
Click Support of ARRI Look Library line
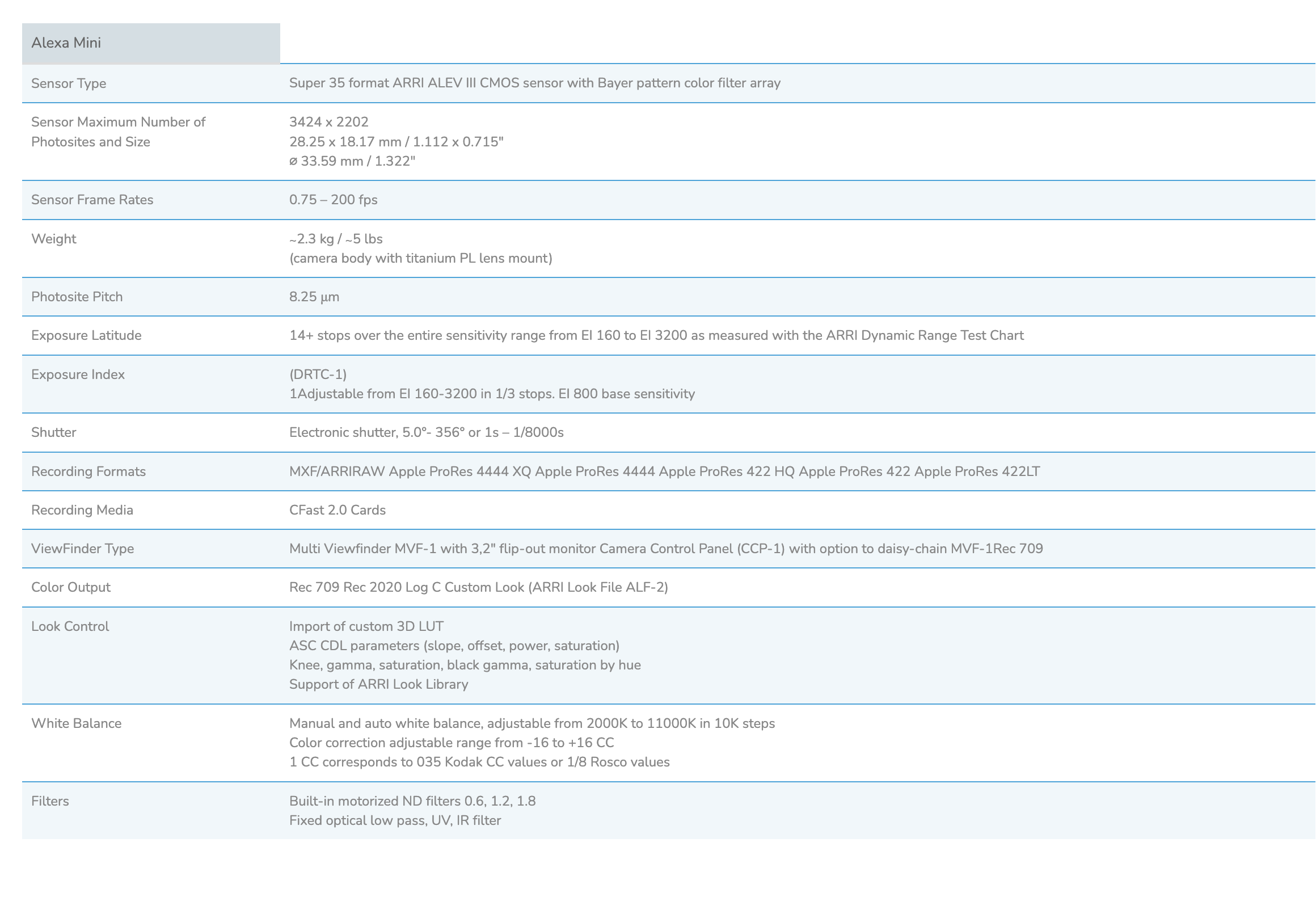pyautogui.click(x=378, y=684)
